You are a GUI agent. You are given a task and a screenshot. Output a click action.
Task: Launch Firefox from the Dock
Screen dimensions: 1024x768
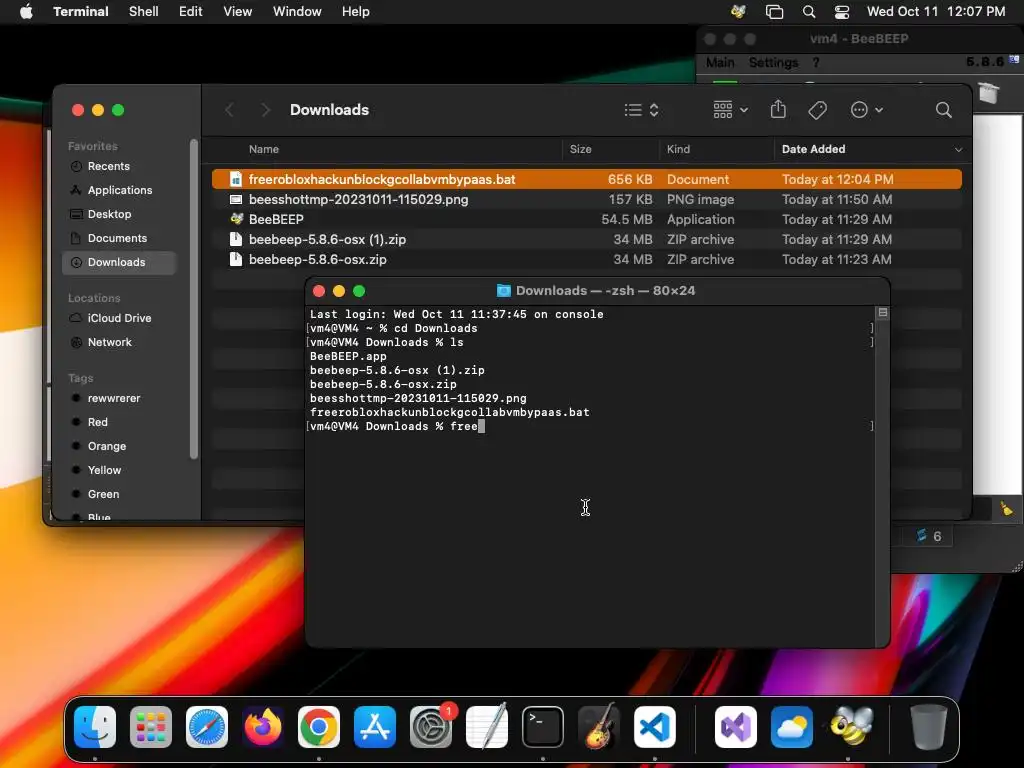[x=263, y=727]
